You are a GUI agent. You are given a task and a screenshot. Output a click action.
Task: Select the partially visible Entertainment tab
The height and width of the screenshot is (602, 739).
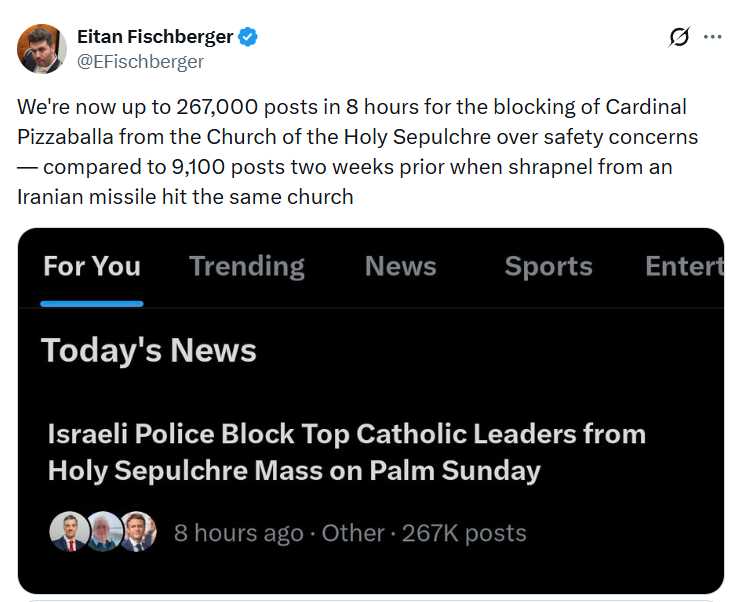pos(684,266)
